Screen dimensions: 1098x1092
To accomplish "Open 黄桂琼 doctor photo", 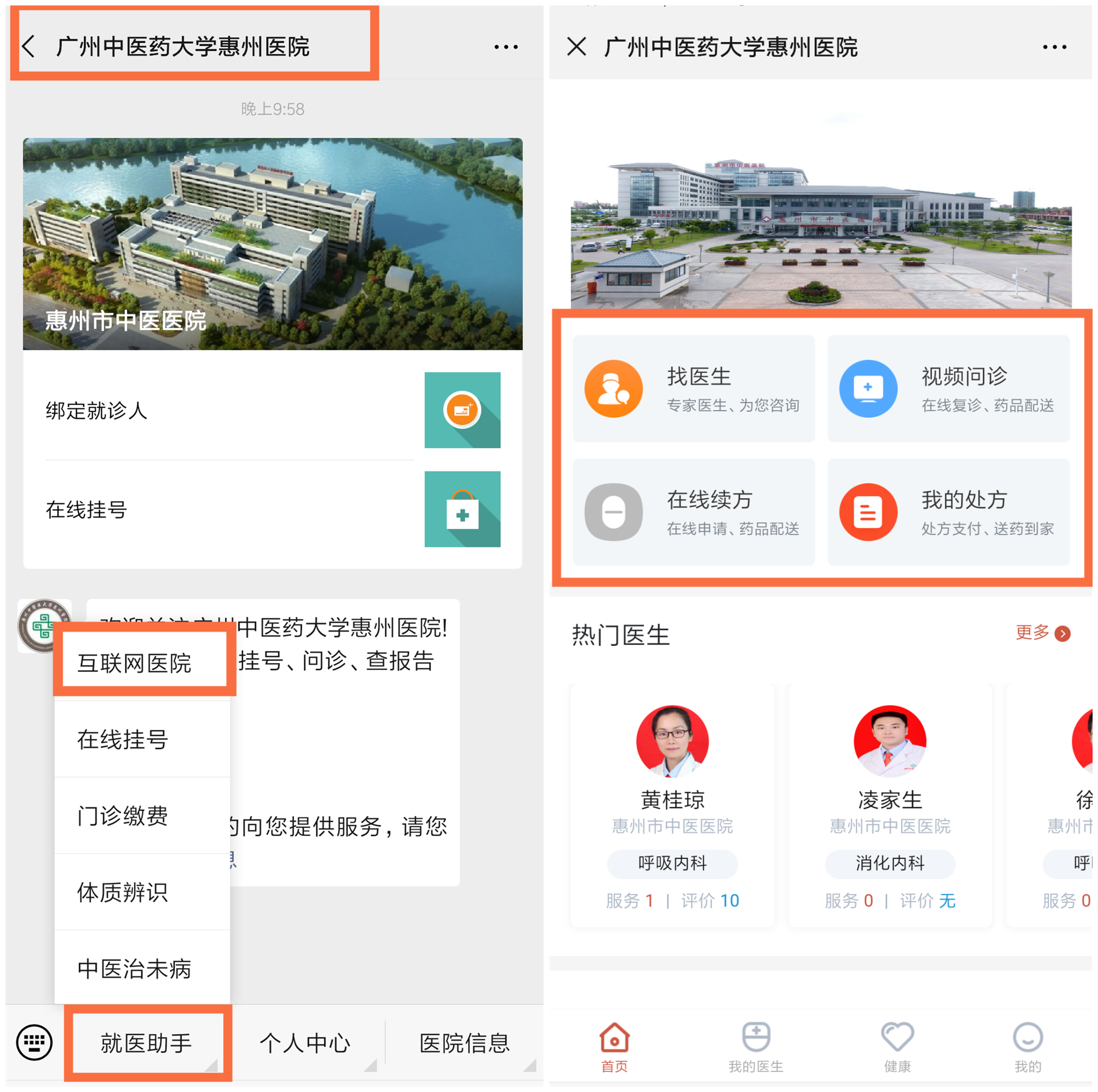I will tap(672, 741).
